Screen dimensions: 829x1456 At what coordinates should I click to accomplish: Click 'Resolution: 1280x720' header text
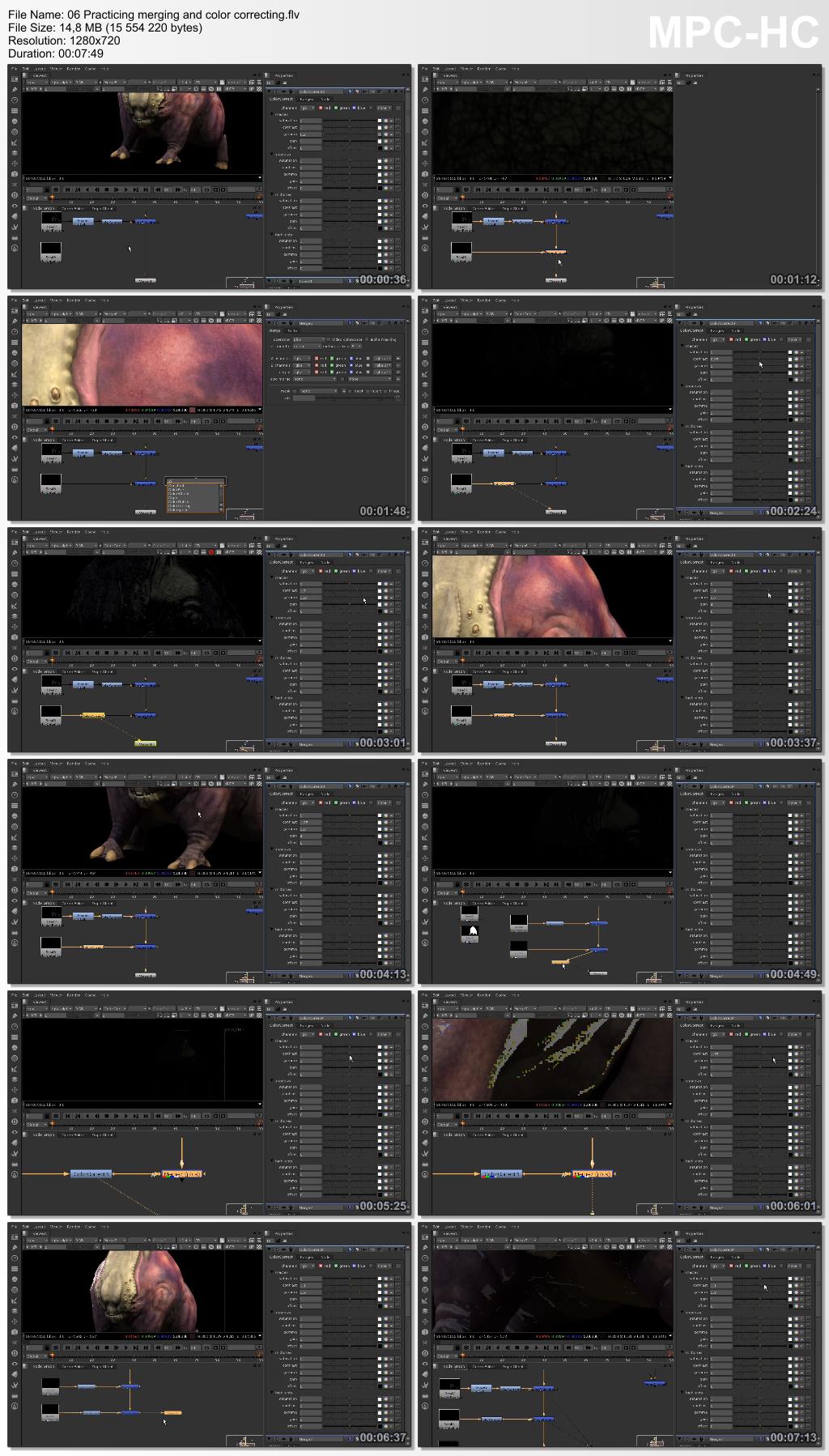pos(64,40)
